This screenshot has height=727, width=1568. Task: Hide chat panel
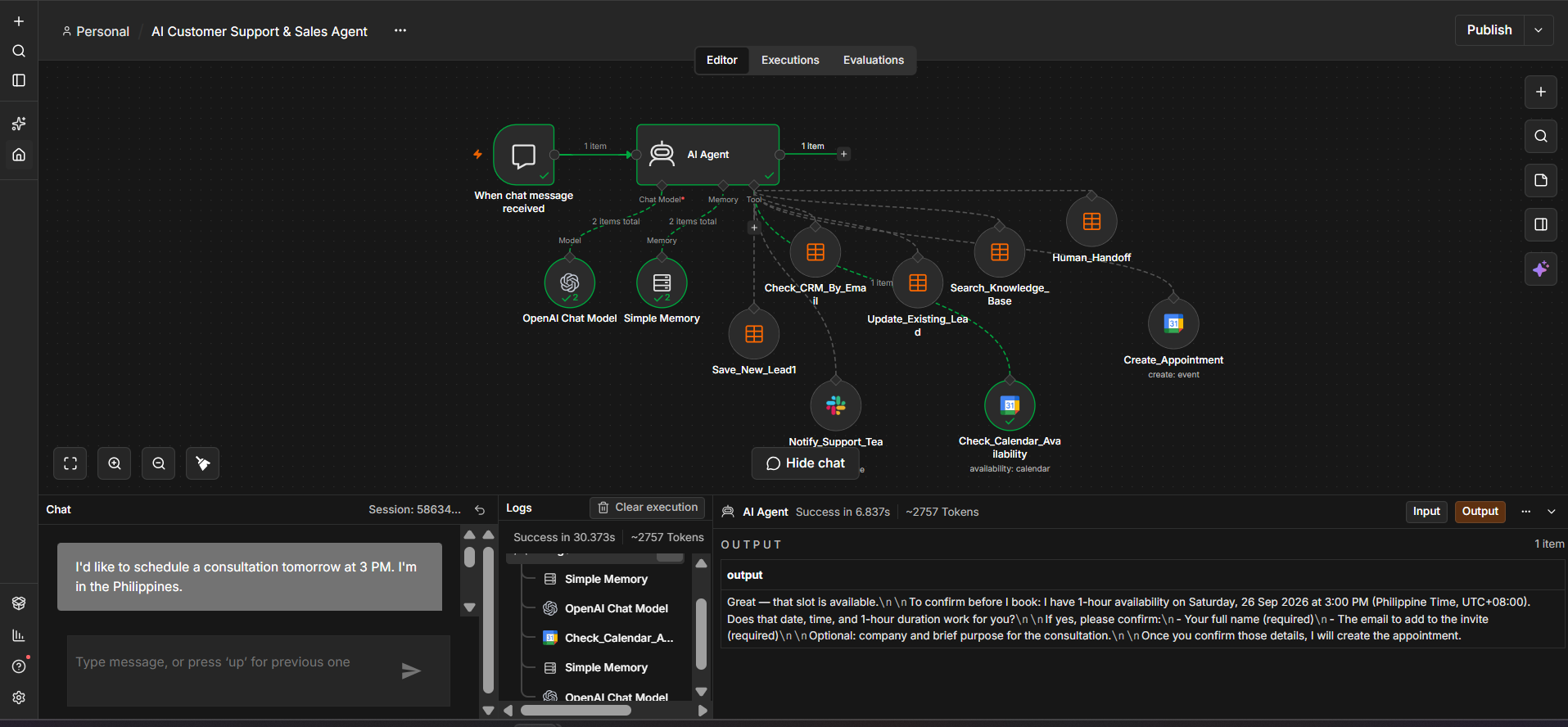[x=806, y=463]
